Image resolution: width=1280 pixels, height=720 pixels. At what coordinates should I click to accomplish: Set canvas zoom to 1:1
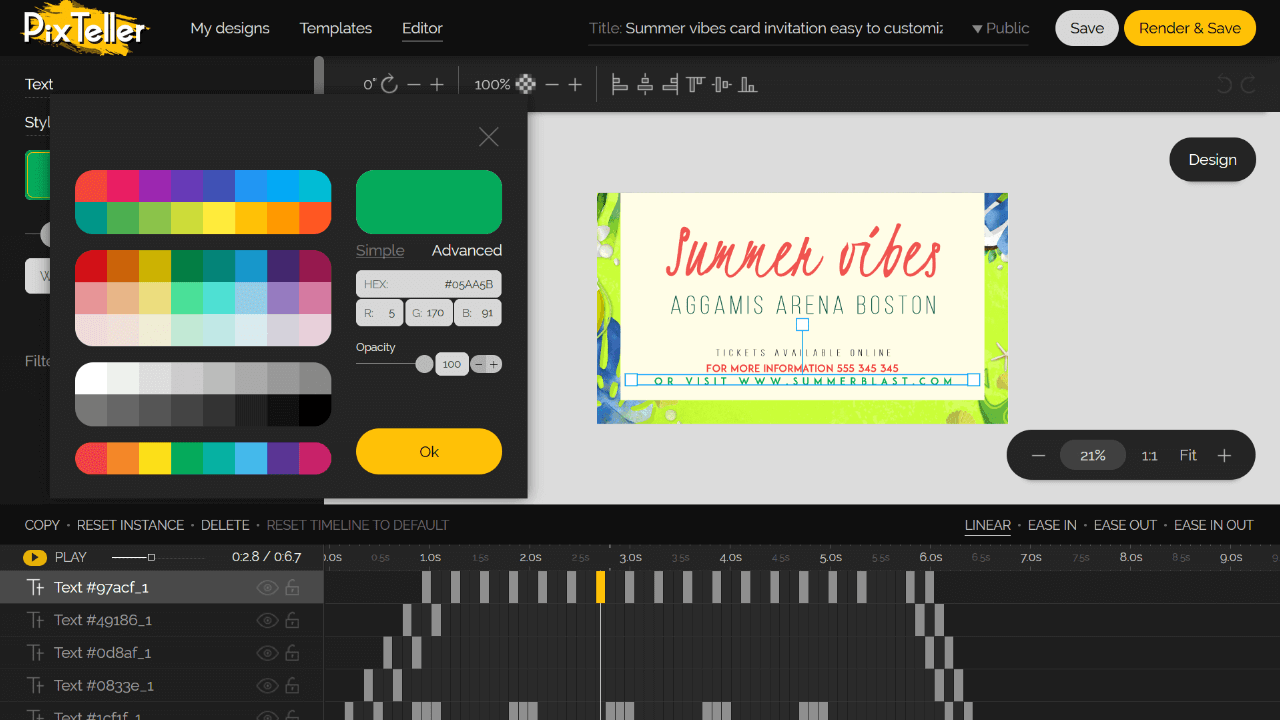point(1150,456)
